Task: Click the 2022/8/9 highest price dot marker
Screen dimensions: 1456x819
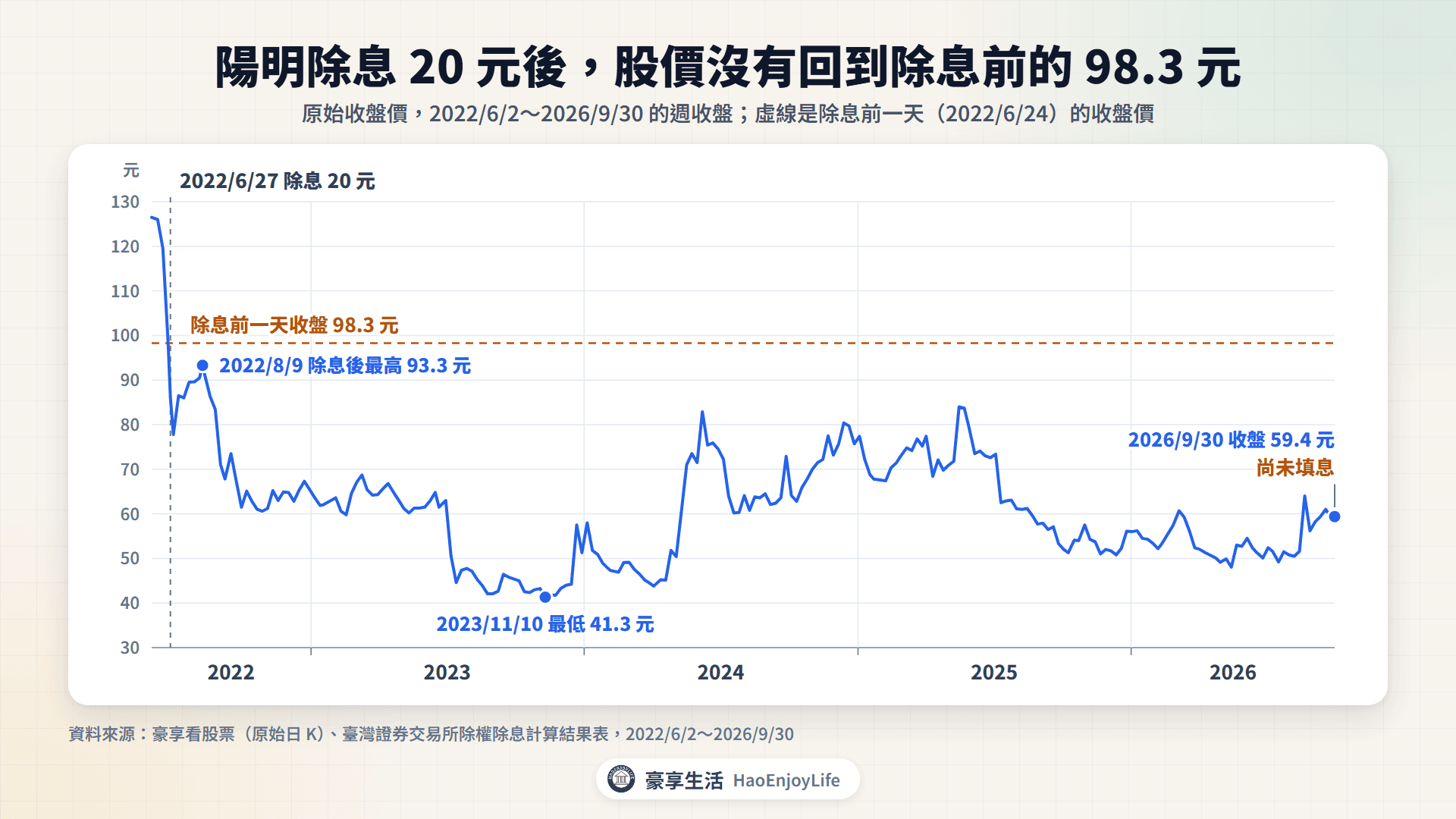Action: tap(202, 366)
